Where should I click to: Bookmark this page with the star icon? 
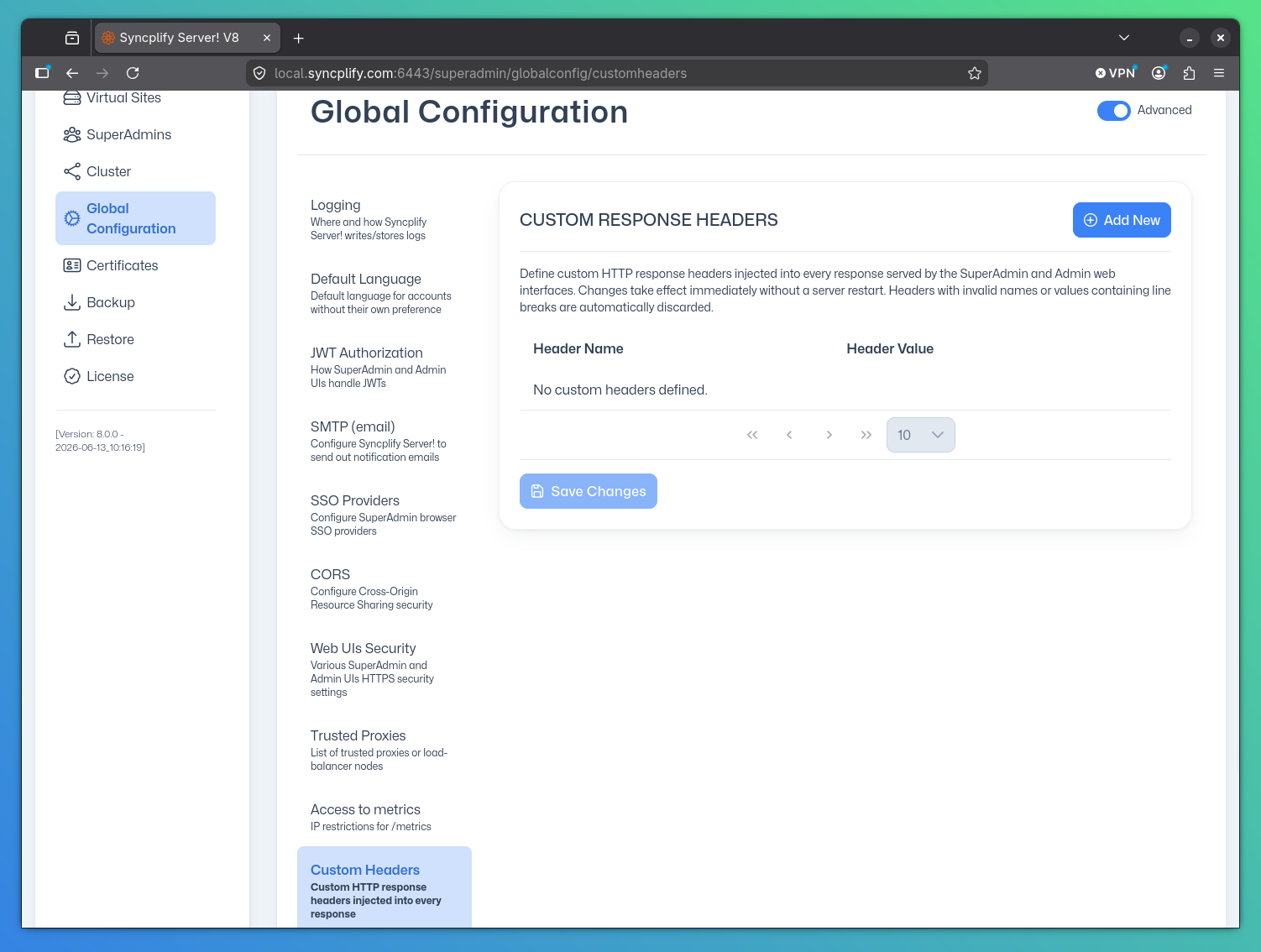[975, 73]
